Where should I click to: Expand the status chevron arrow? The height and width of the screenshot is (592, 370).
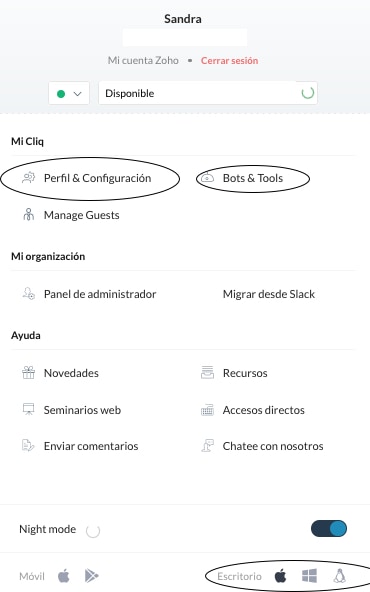(x=77, y=94)
